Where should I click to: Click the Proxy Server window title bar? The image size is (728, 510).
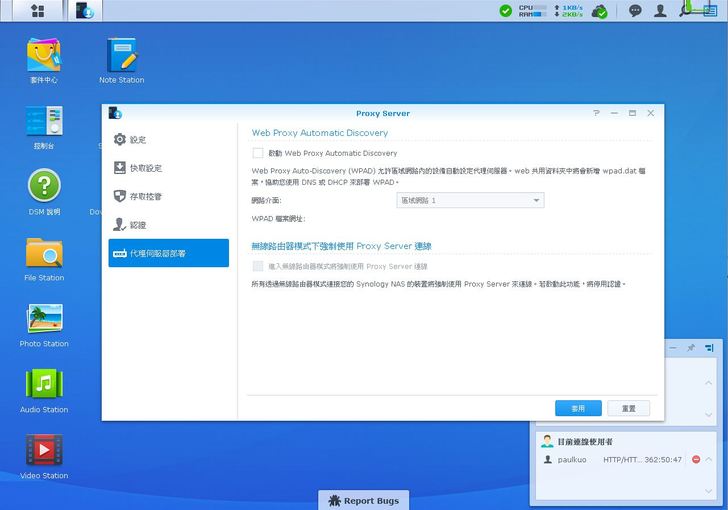coord(383,113)
